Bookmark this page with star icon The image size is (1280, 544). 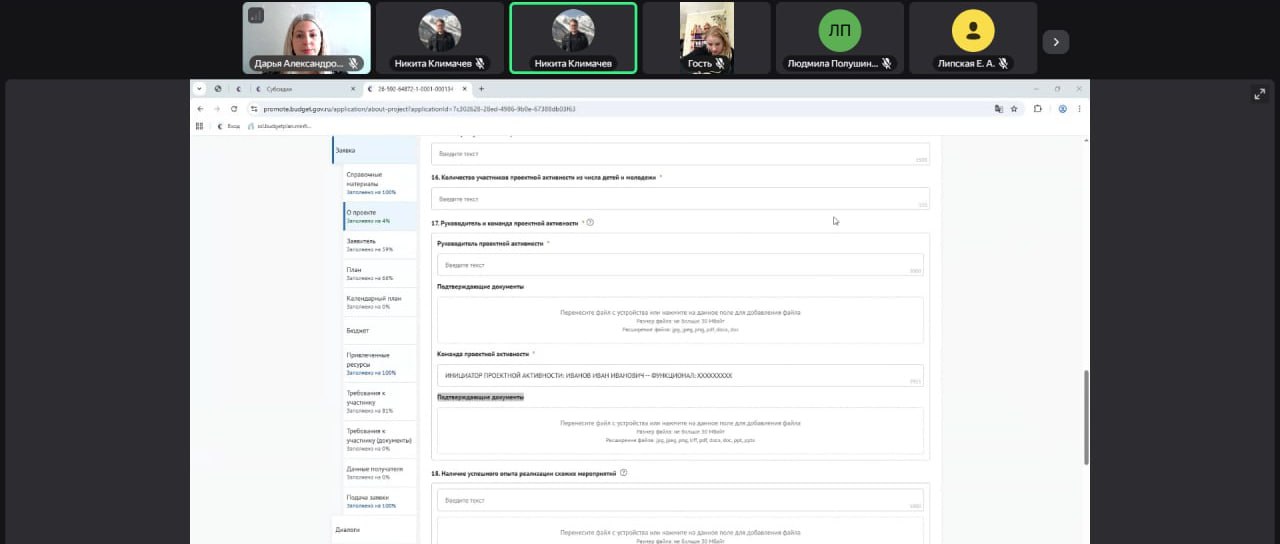pyautogui.click(x=1014, y=108)
